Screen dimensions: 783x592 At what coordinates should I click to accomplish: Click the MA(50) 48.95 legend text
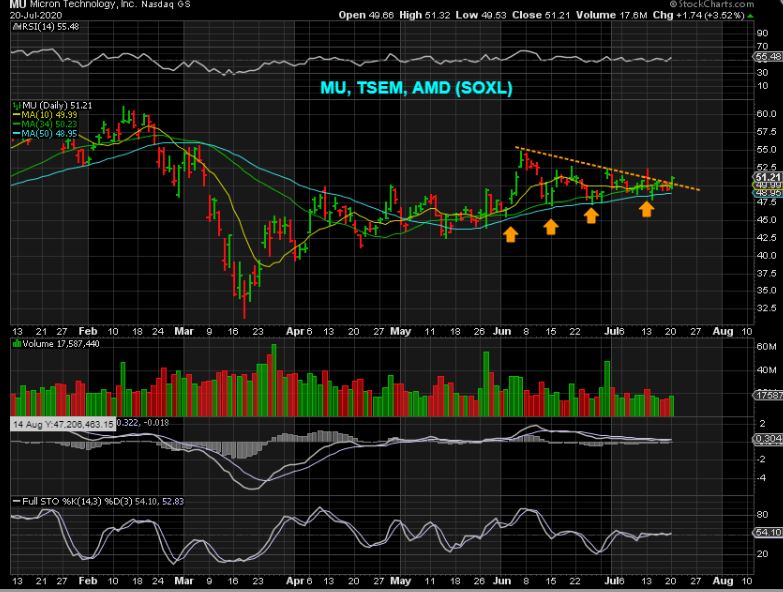pos(49,134)
